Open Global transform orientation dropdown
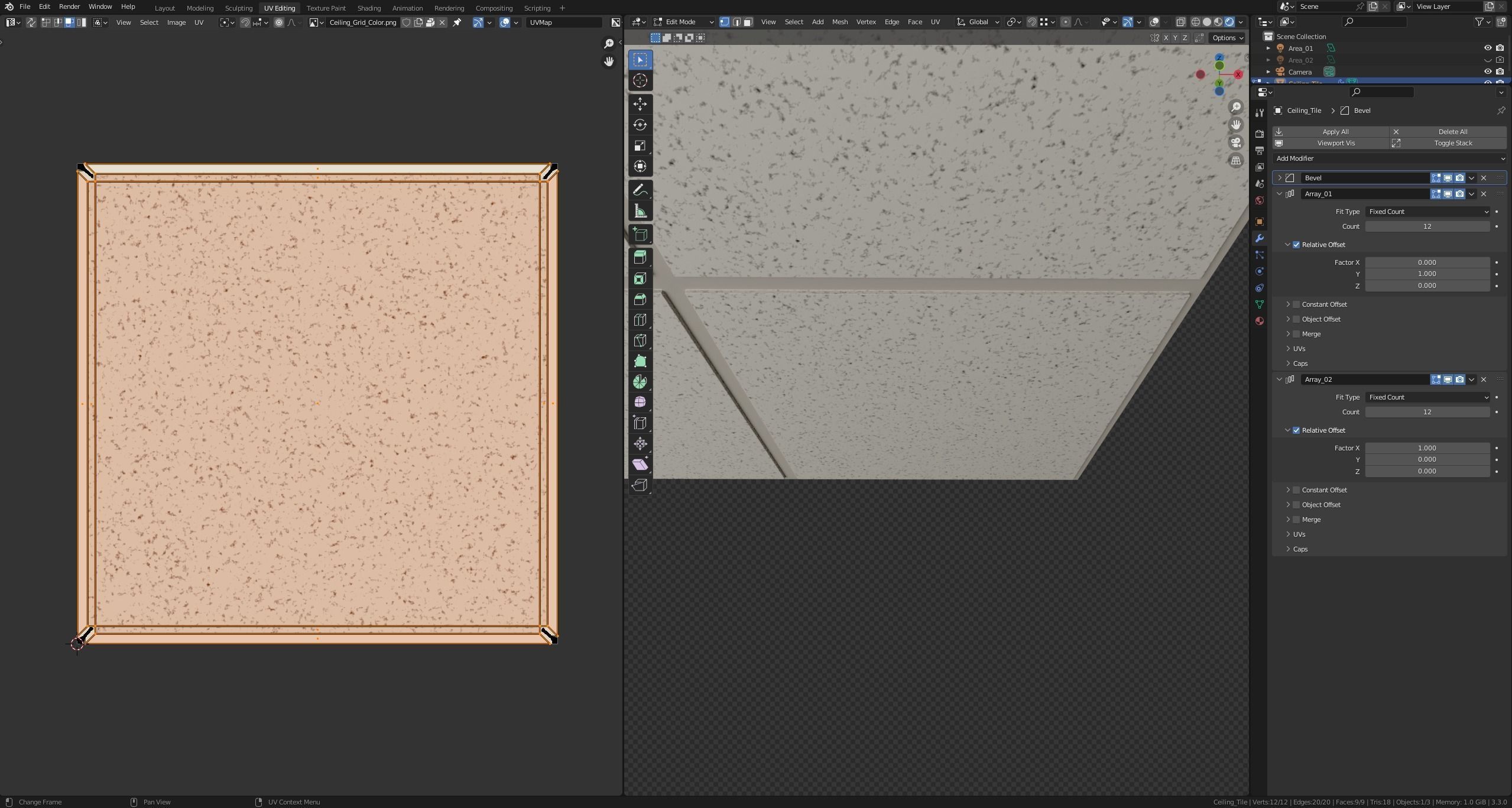This screenshot has height=808, width=1512. click(x=978, y=22)
